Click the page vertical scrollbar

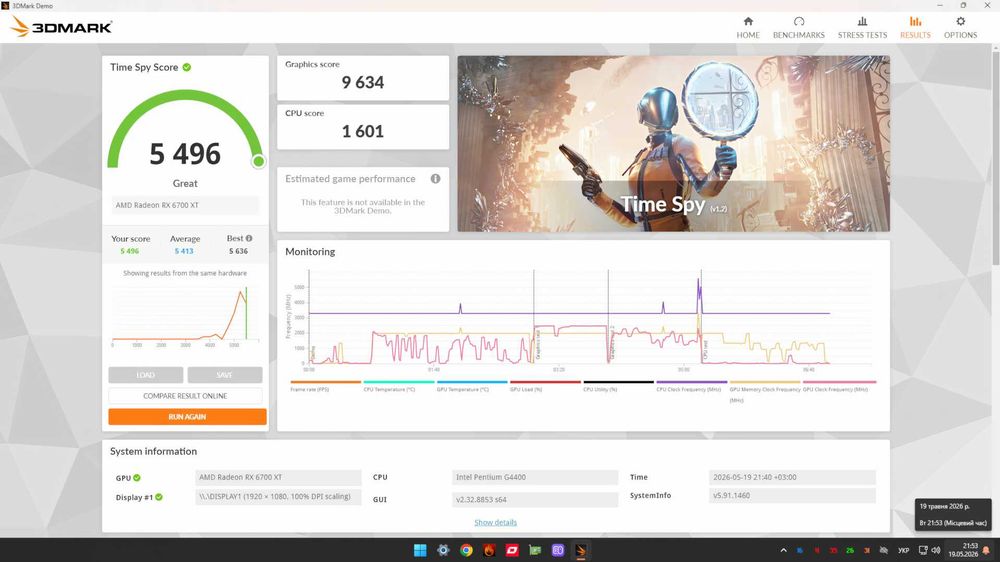coord(996,156)
